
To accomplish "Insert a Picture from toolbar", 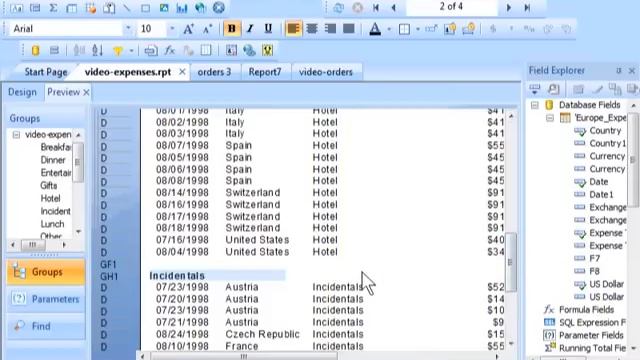I will point(164,8).
